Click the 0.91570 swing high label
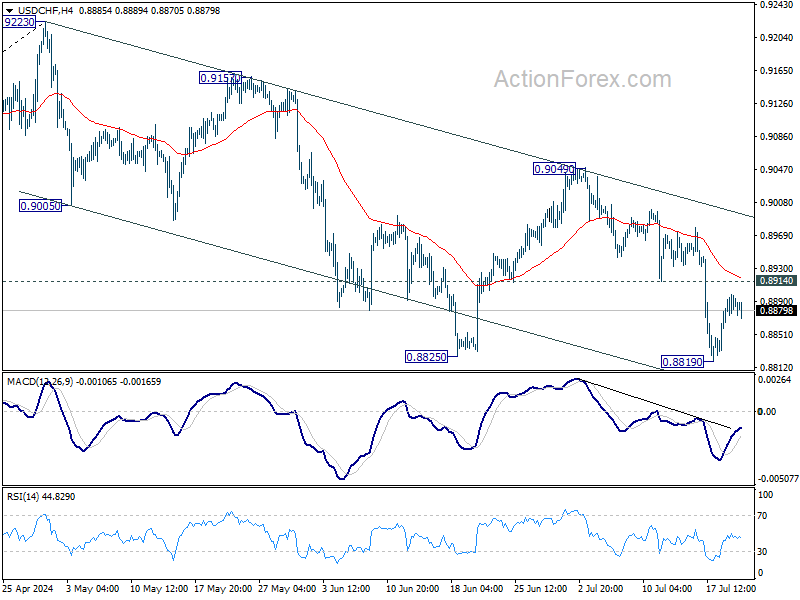Image resolution: width=800 pixels, height=600 pixels. point(220,78)
